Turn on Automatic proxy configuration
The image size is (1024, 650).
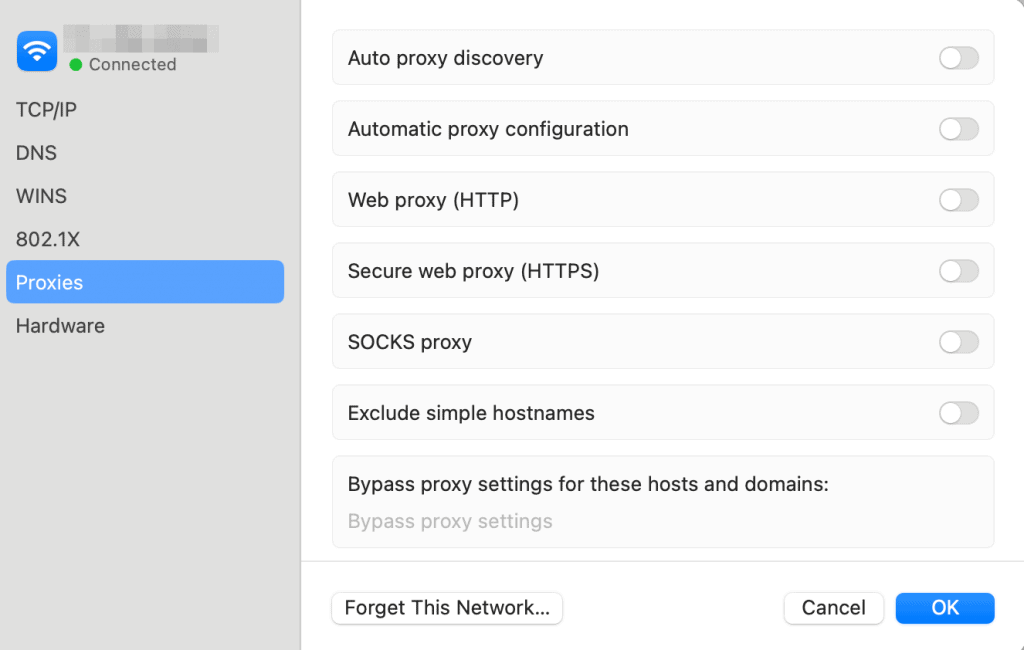tap(958, 129)
